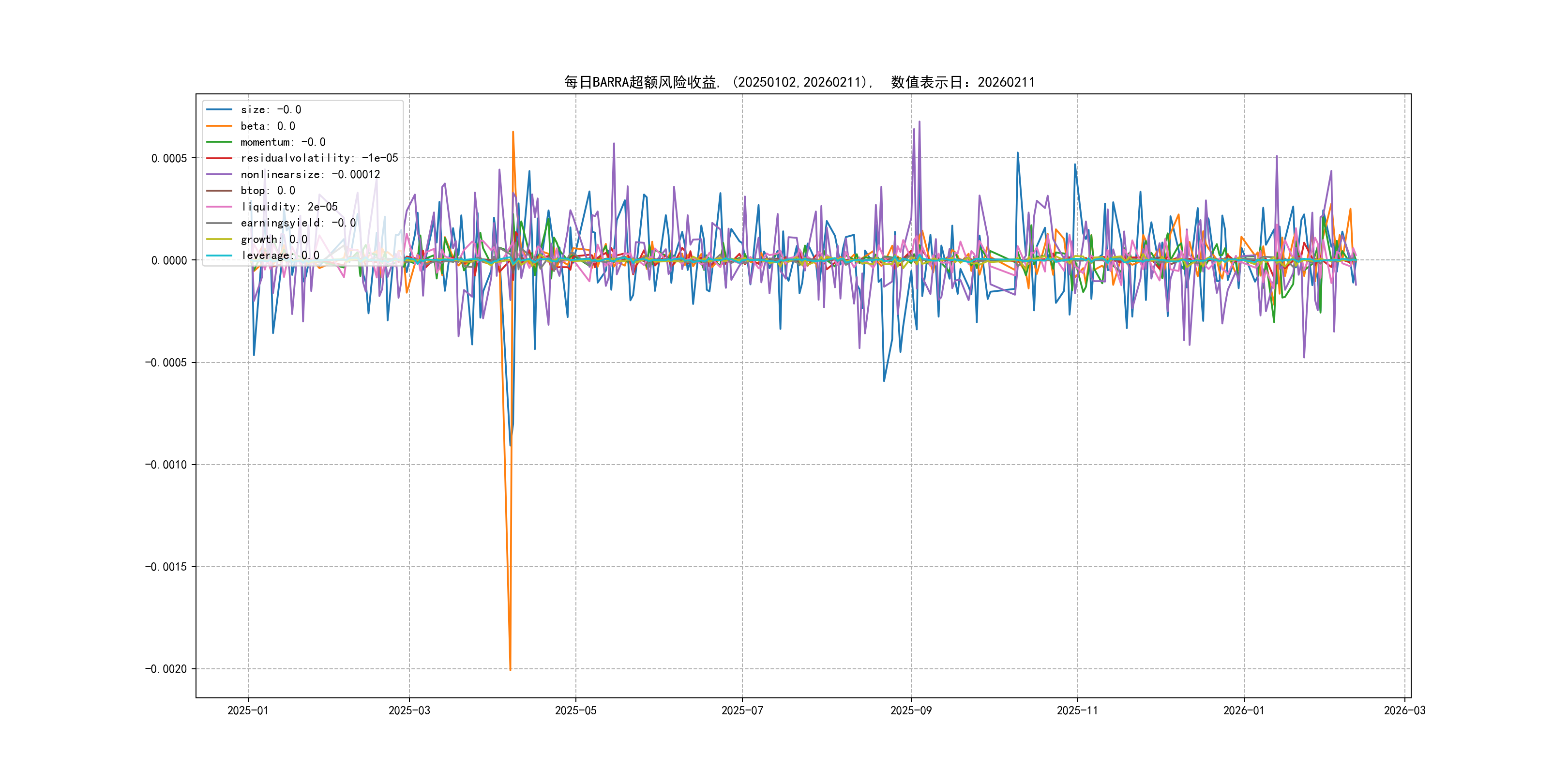This screenshot has height=784, width=1568.
Task: Click the red residualvolatility legend line
Action: click(219, 158)
